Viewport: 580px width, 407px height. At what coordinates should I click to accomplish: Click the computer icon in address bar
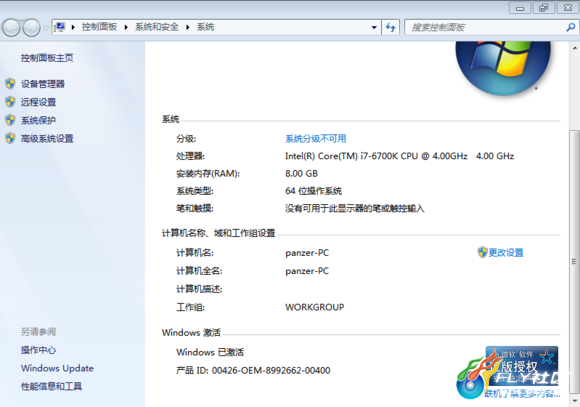pos(60,27)
